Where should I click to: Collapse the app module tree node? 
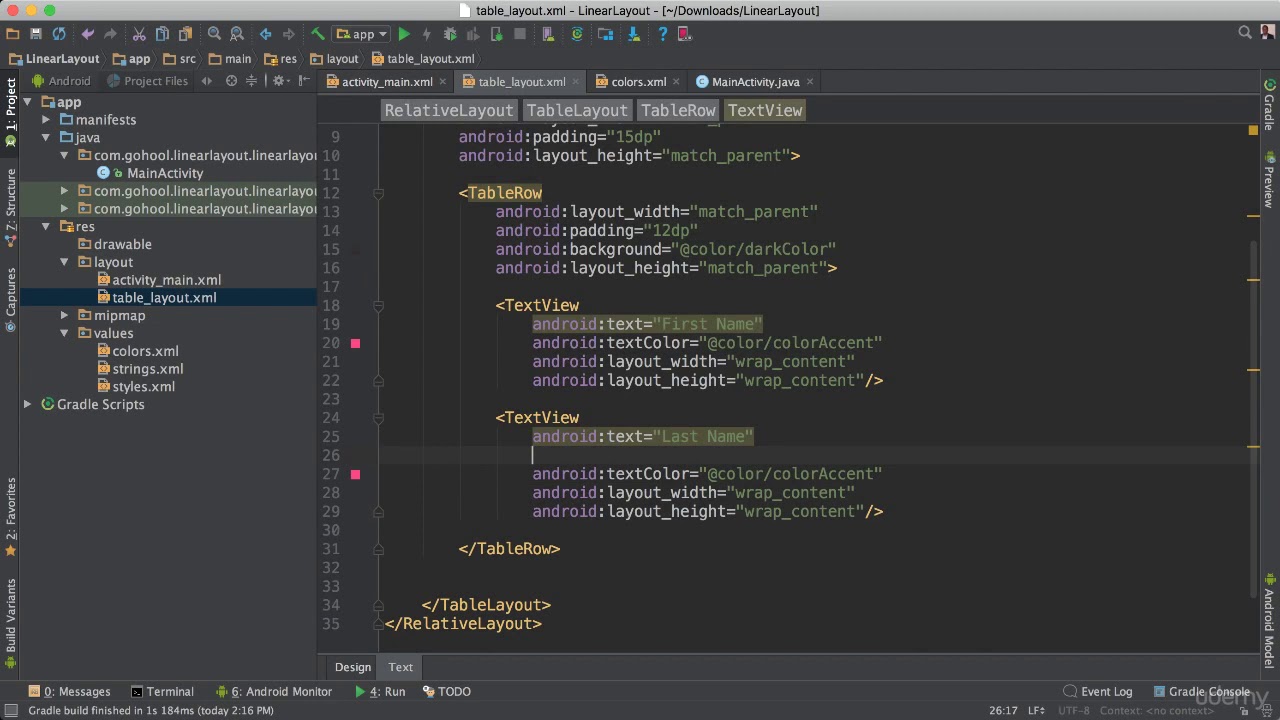coord(28,102)
